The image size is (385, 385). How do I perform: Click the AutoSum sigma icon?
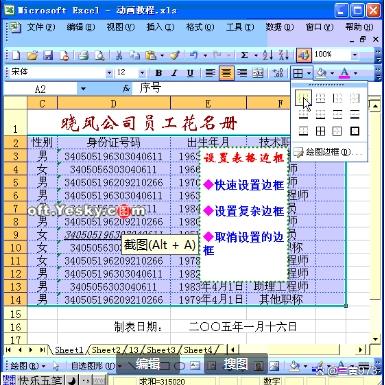tap(244, 55)
